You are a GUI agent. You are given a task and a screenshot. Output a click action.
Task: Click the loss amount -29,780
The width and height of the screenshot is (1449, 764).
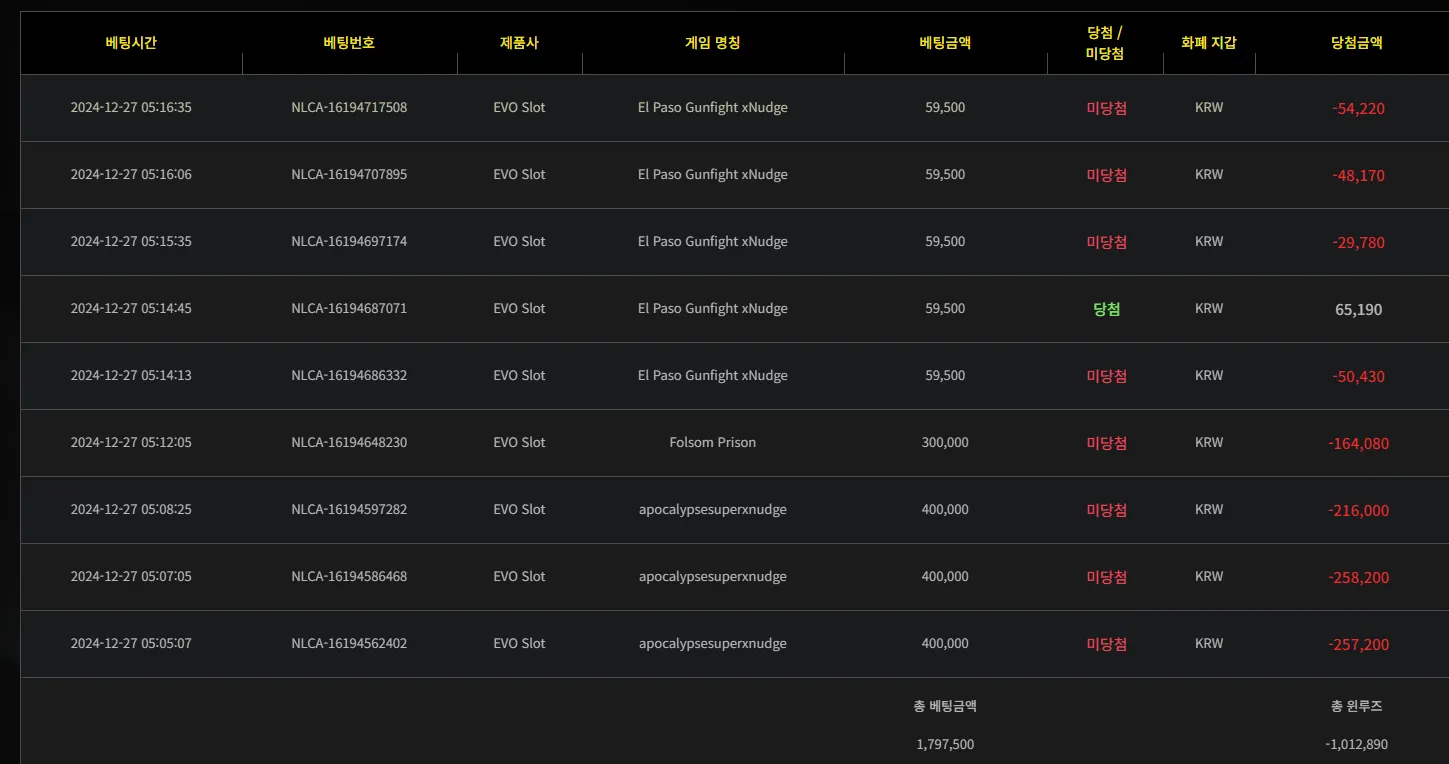coord(1358,243)
